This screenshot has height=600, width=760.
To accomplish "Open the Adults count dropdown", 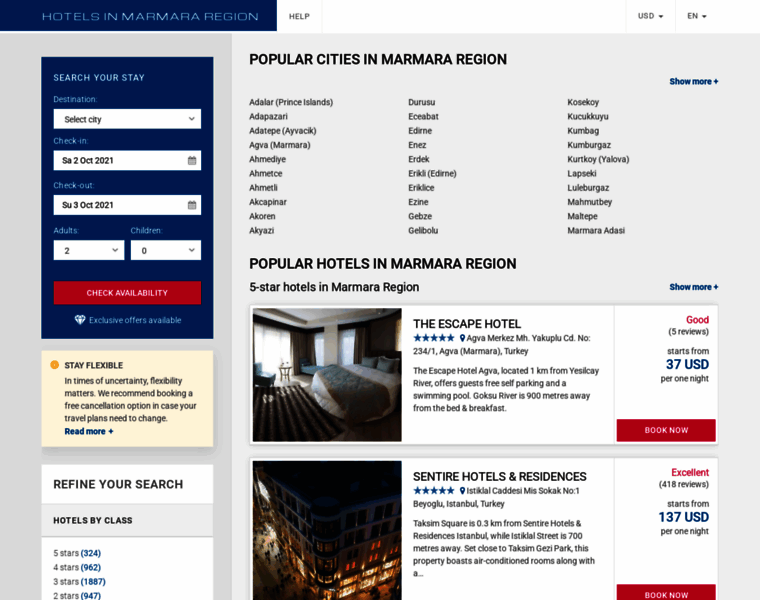I will tap(89, 251).
